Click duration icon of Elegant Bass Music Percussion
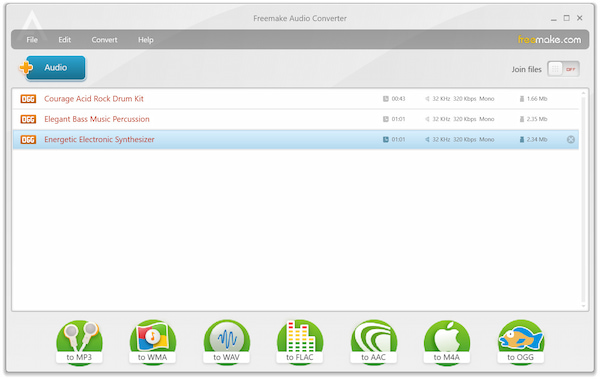Screen dimensions: 600x379 tap(386, 119)
